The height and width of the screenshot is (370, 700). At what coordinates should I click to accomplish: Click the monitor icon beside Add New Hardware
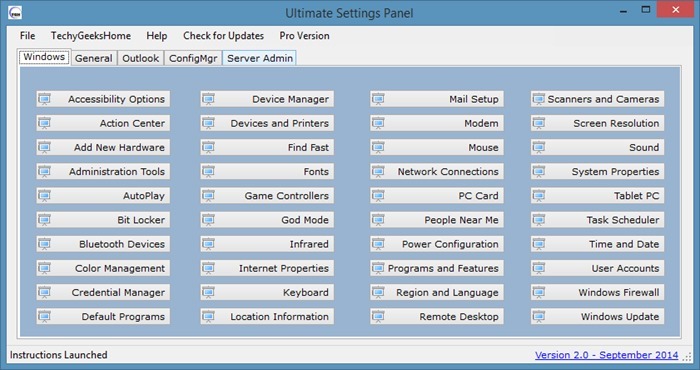pos(44,147)
